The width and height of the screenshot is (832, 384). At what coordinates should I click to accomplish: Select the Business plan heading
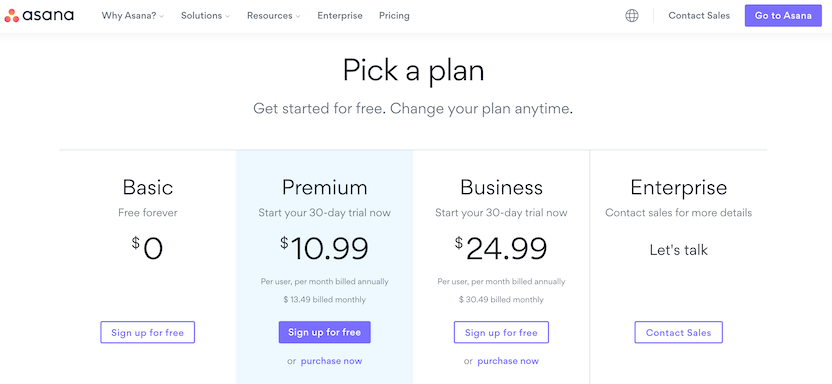click(x=501, y=187)
